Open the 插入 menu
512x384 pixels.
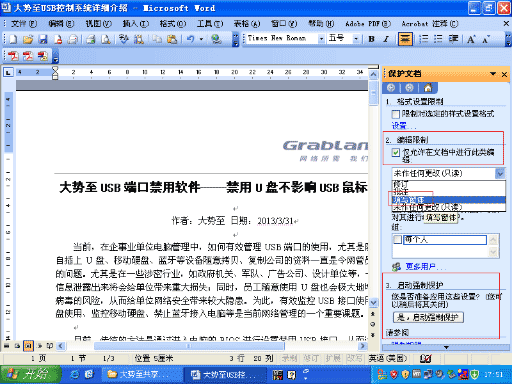135,24
